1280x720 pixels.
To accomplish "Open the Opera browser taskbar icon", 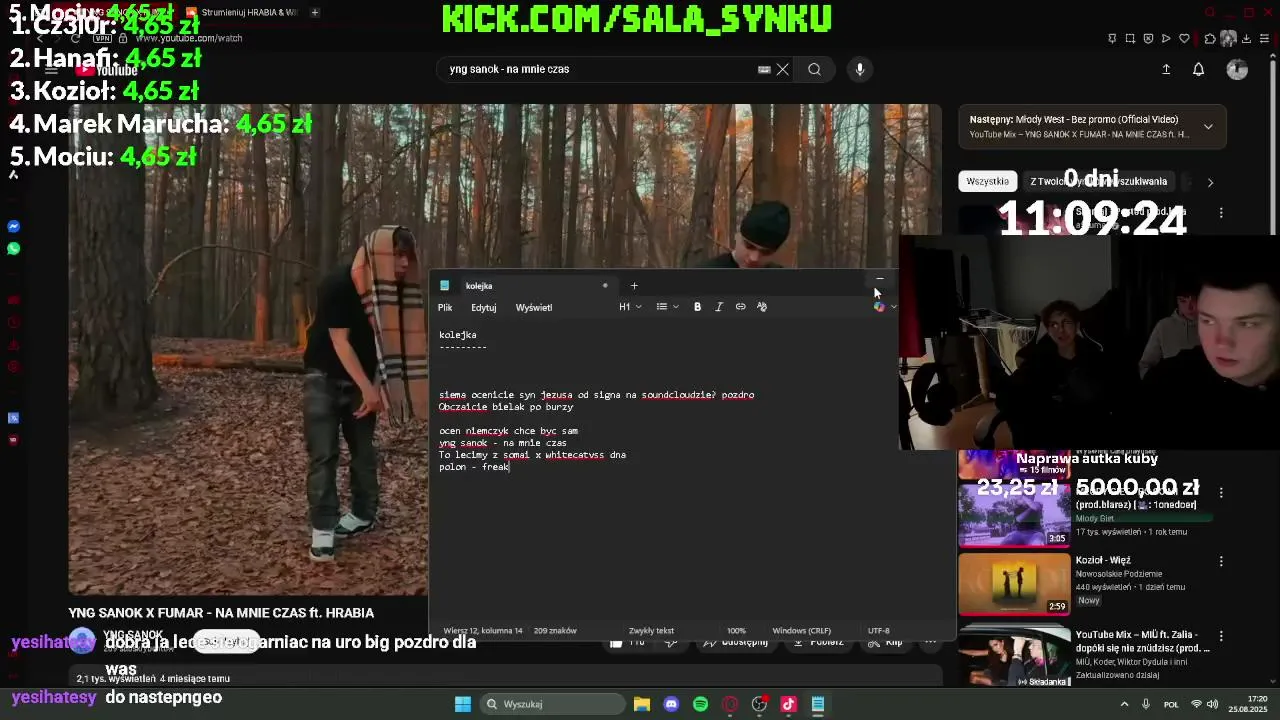I will (730, 704).
